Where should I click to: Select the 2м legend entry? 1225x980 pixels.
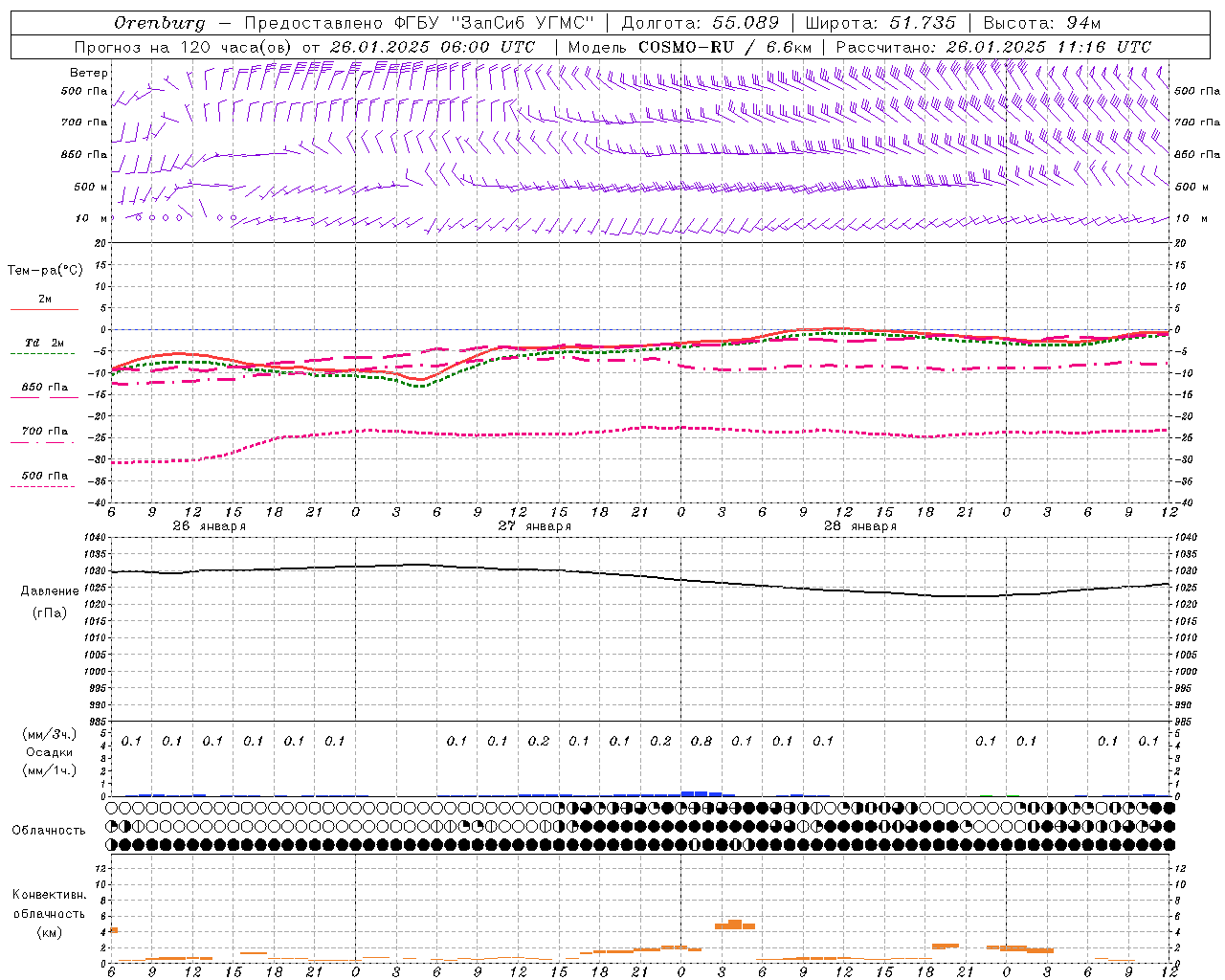pos(45,300)
